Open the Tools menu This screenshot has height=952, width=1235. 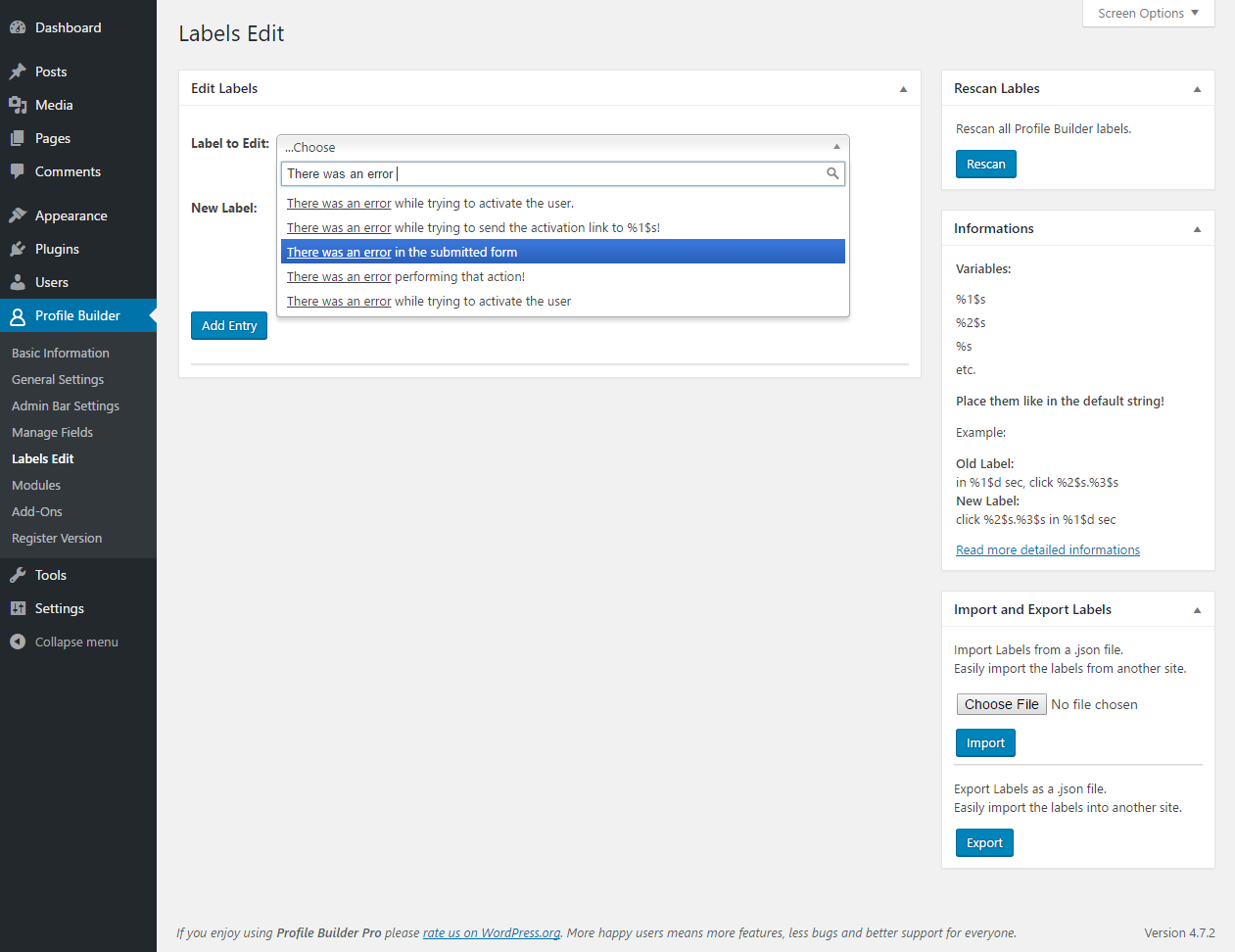[78, 575]
